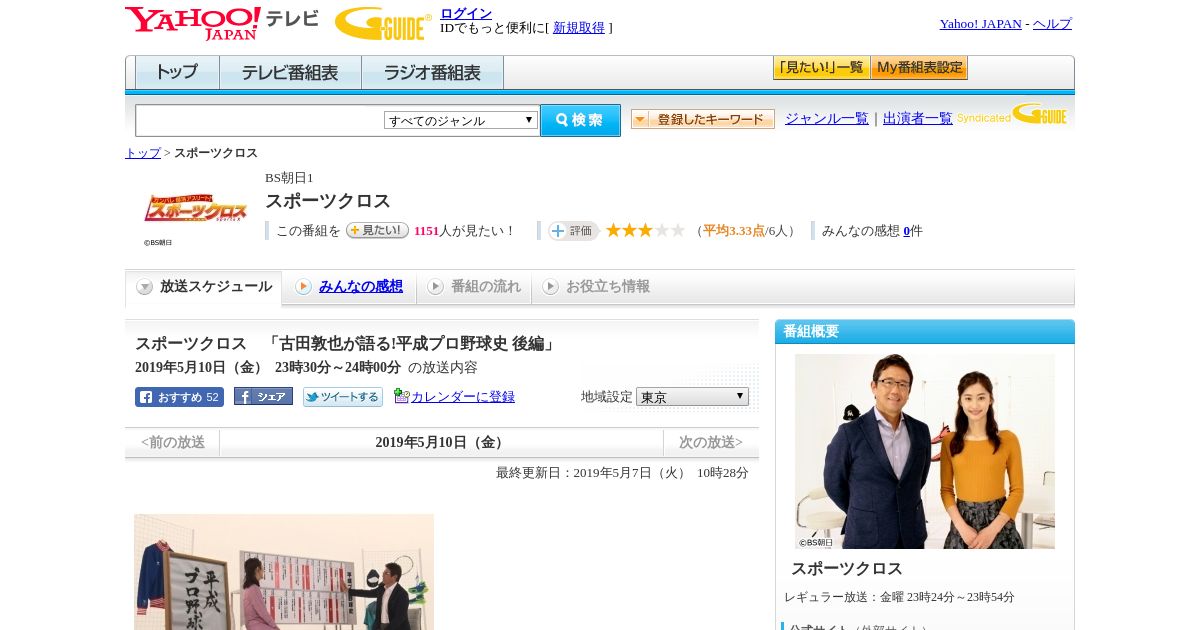Open the 地域設定 東京 region dropdown
Viewport: 1200px width, 630px height.
pyautogui.click(x=692, y=397)
